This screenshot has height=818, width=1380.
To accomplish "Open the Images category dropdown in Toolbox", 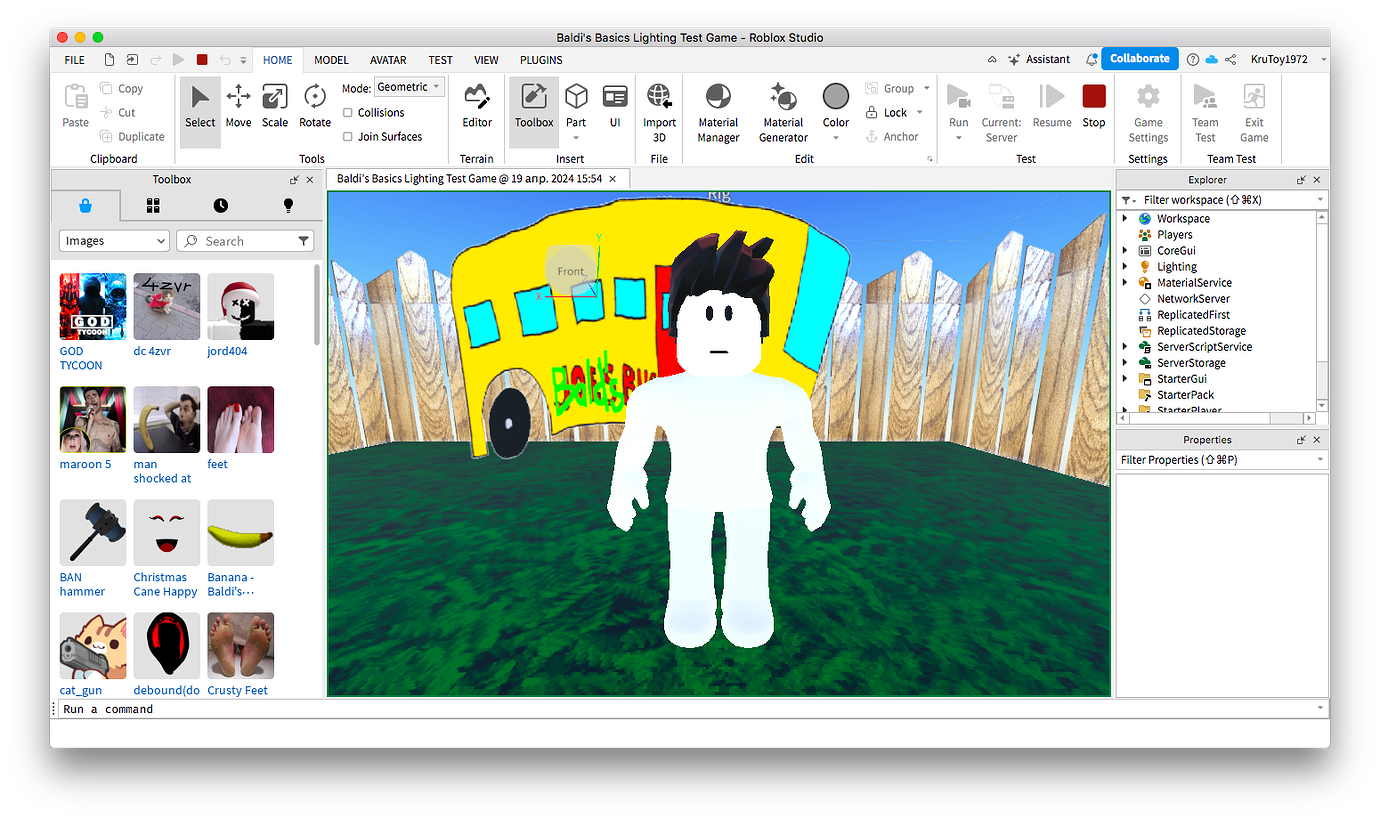I will click(x=113, y=240).
